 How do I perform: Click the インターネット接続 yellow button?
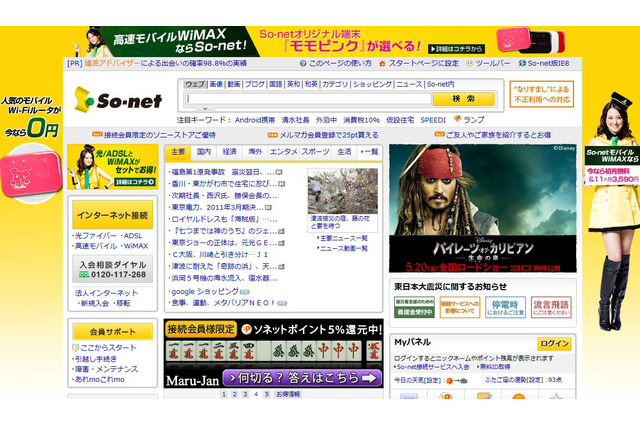click(x=113, y=215)
